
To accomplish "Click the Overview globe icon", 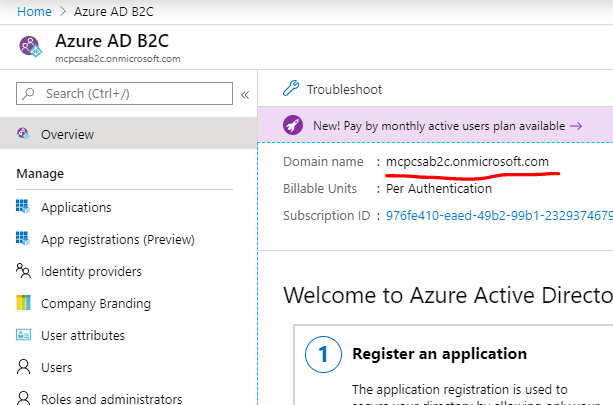I will [x=23, y=134].
